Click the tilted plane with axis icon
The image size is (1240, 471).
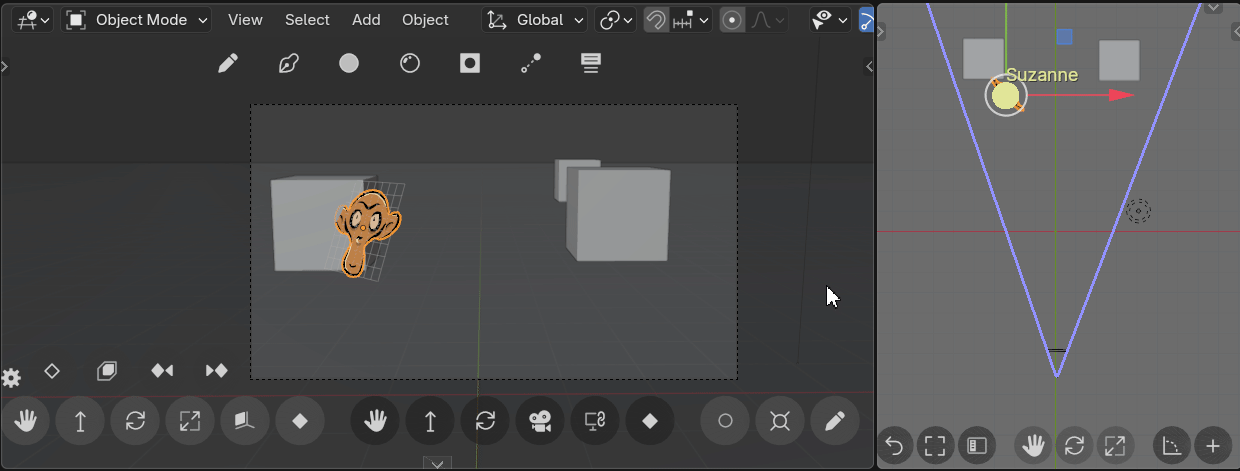click(244, 422)
